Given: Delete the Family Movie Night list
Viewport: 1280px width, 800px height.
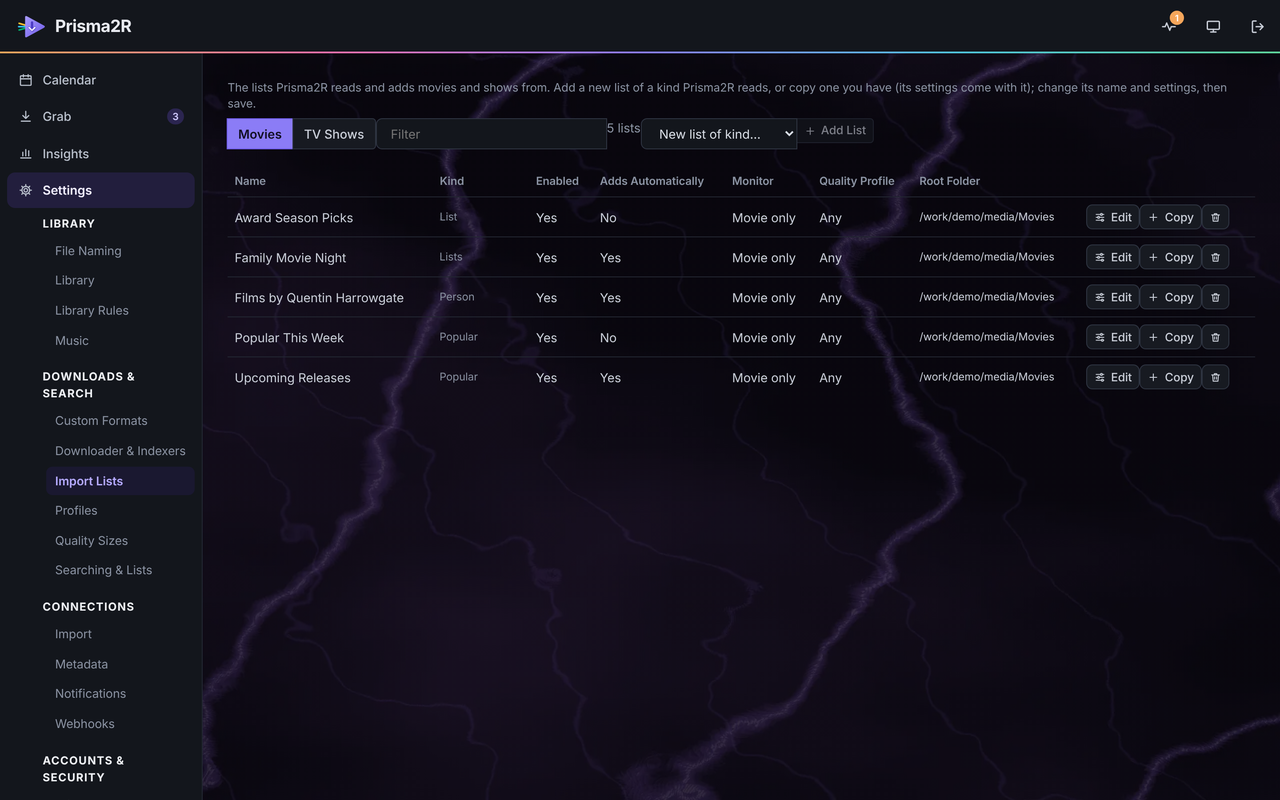Looking at the screenshot, I should pyautogui.click(x=1215, y=257).
